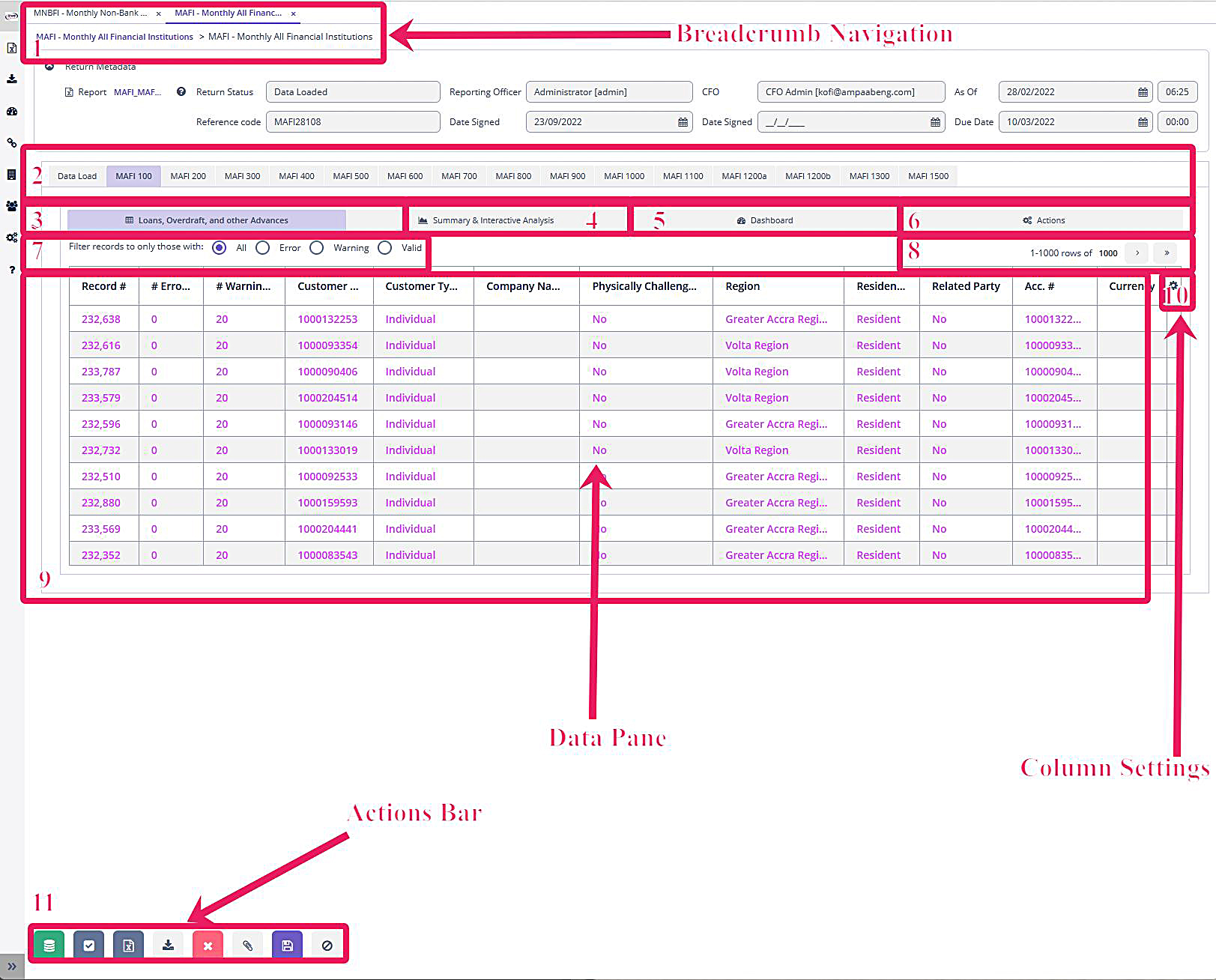Click record link 232,638 in data pane
Screen dimensions: 1216x980
(x=101, y=318)
